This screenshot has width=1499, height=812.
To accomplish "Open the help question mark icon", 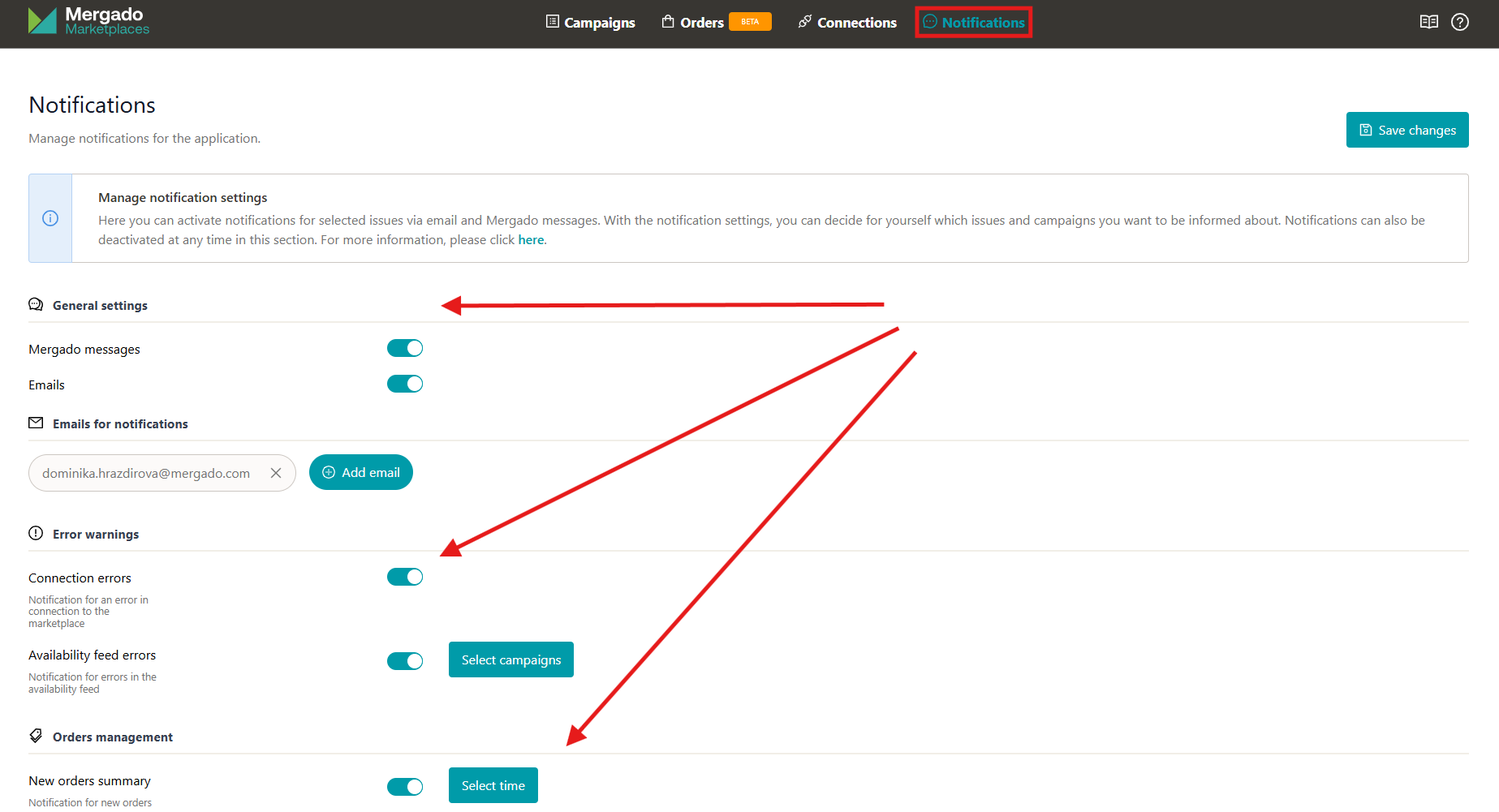I will coord(1460,22).
